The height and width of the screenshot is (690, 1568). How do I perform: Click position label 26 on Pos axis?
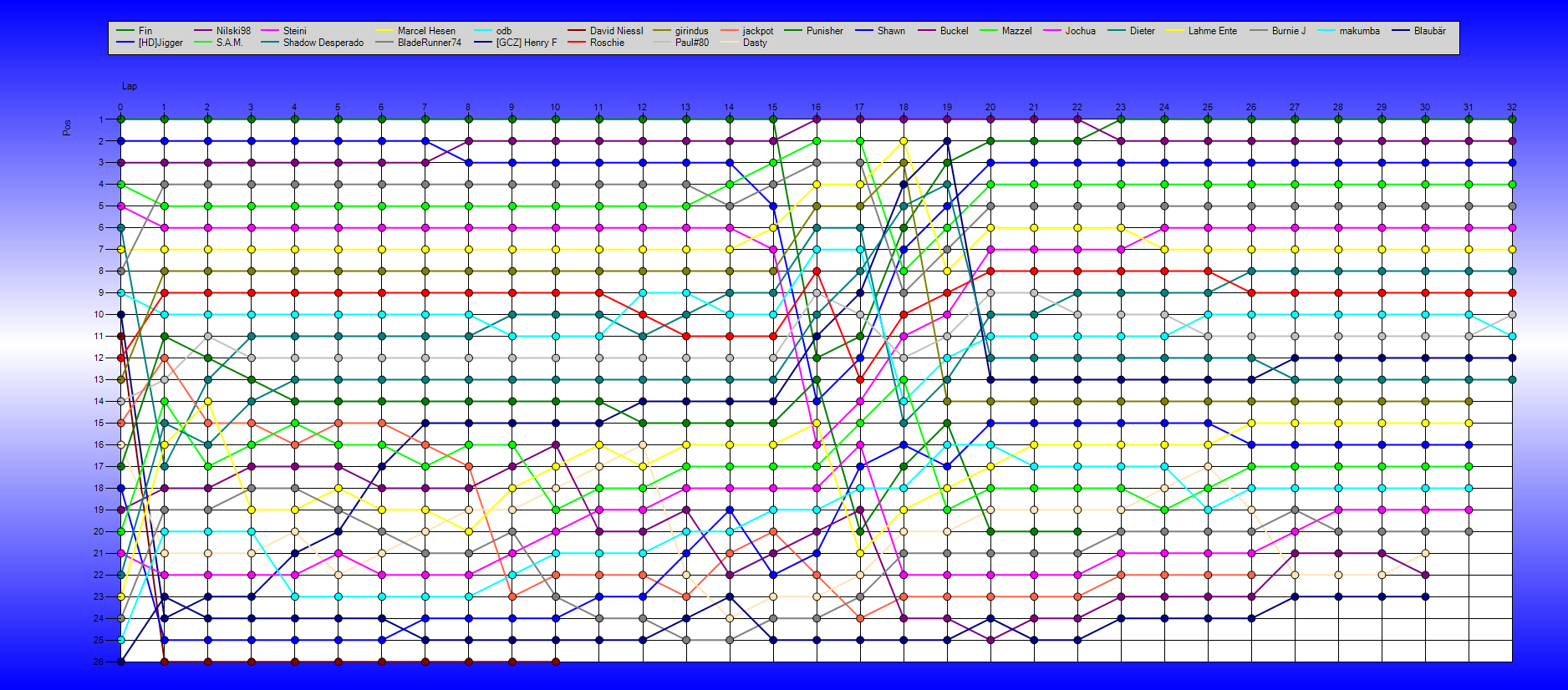[x=99, y=662]
